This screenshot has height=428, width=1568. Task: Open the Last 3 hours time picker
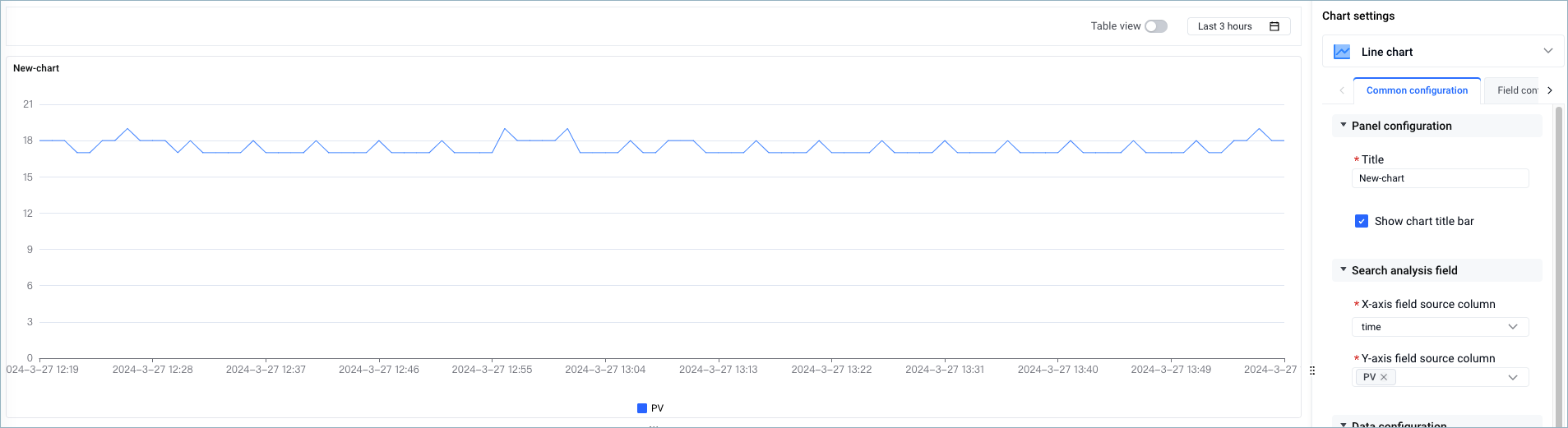pos(1238,26)
